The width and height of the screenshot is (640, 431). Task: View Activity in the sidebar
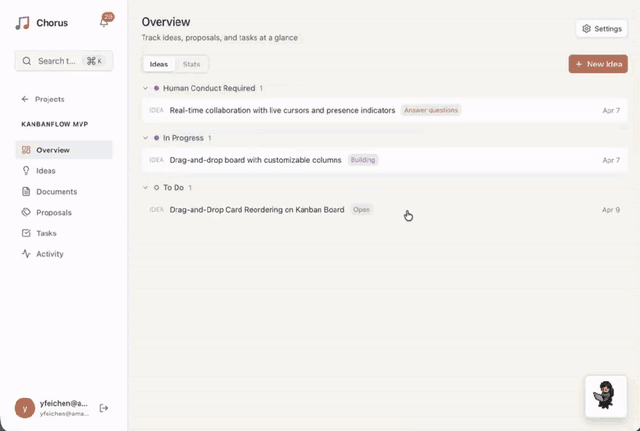click(x=49, y=254)
